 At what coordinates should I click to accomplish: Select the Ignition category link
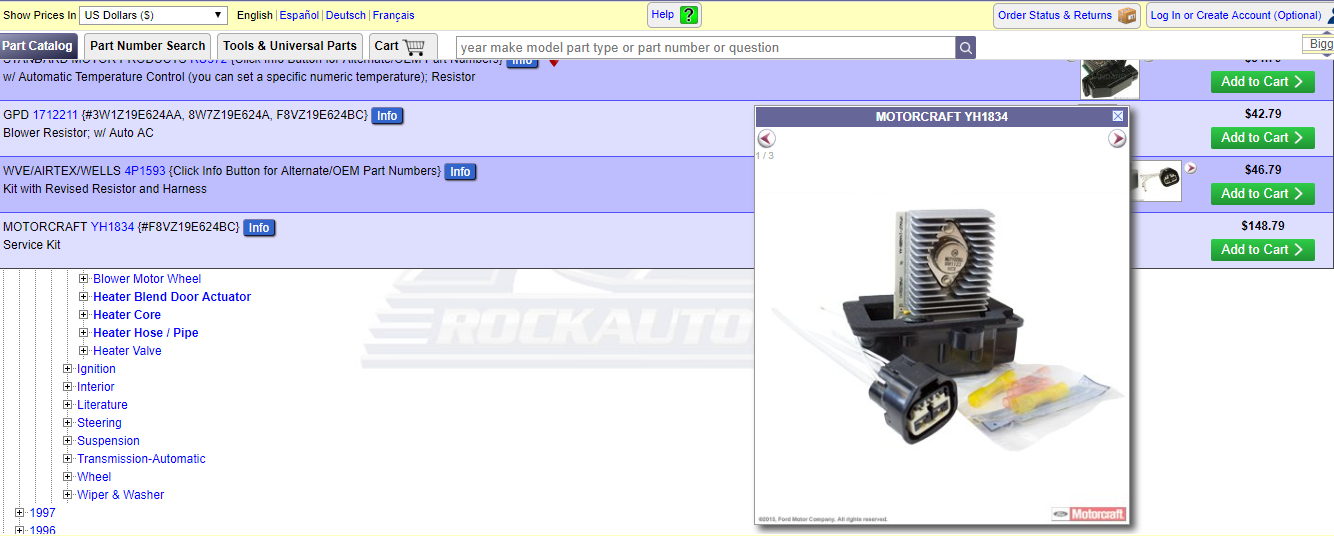tap(96, 369)
